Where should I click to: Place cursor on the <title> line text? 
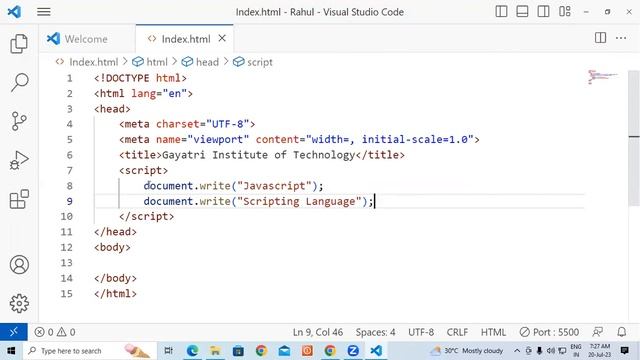(262, 155)
